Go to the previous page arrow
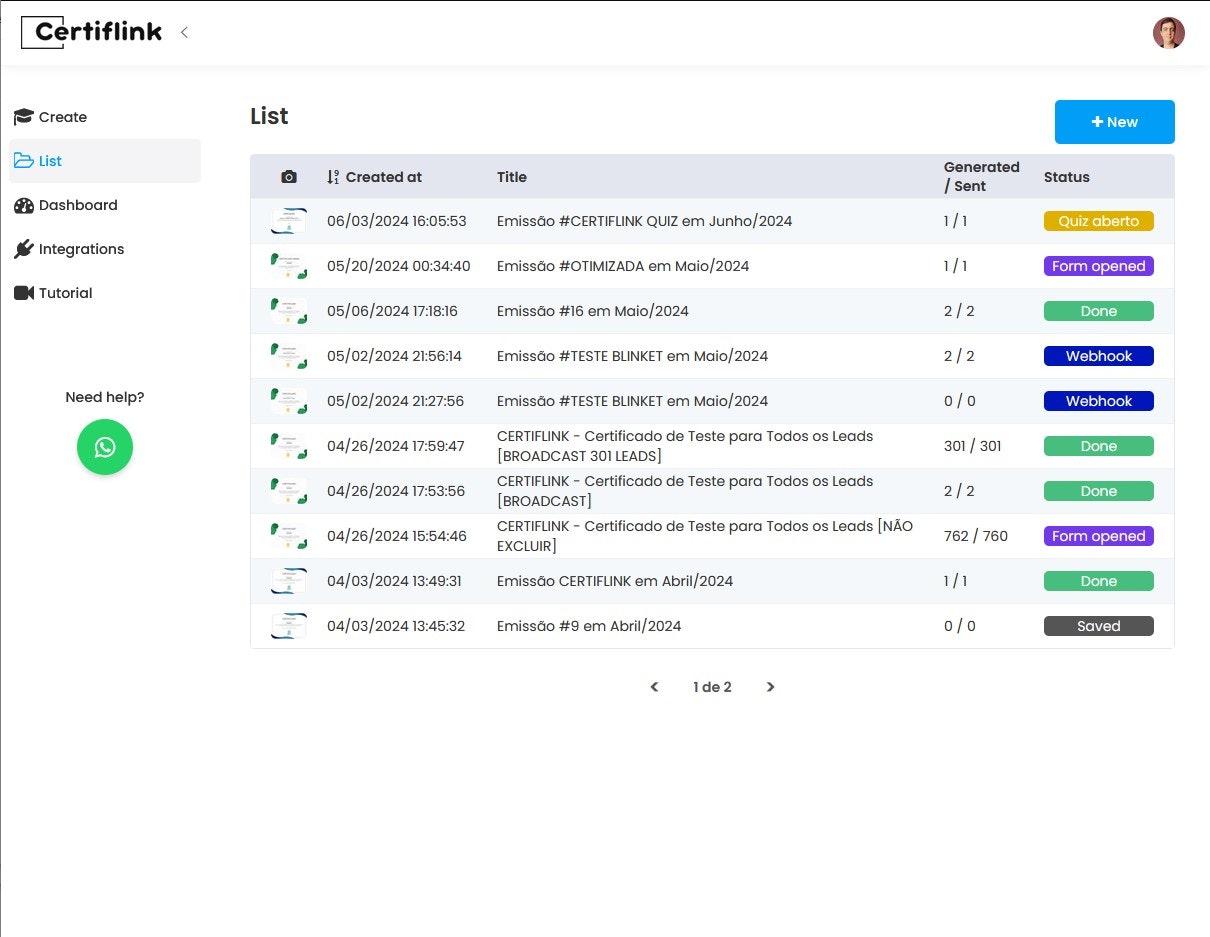 point(654,687)
